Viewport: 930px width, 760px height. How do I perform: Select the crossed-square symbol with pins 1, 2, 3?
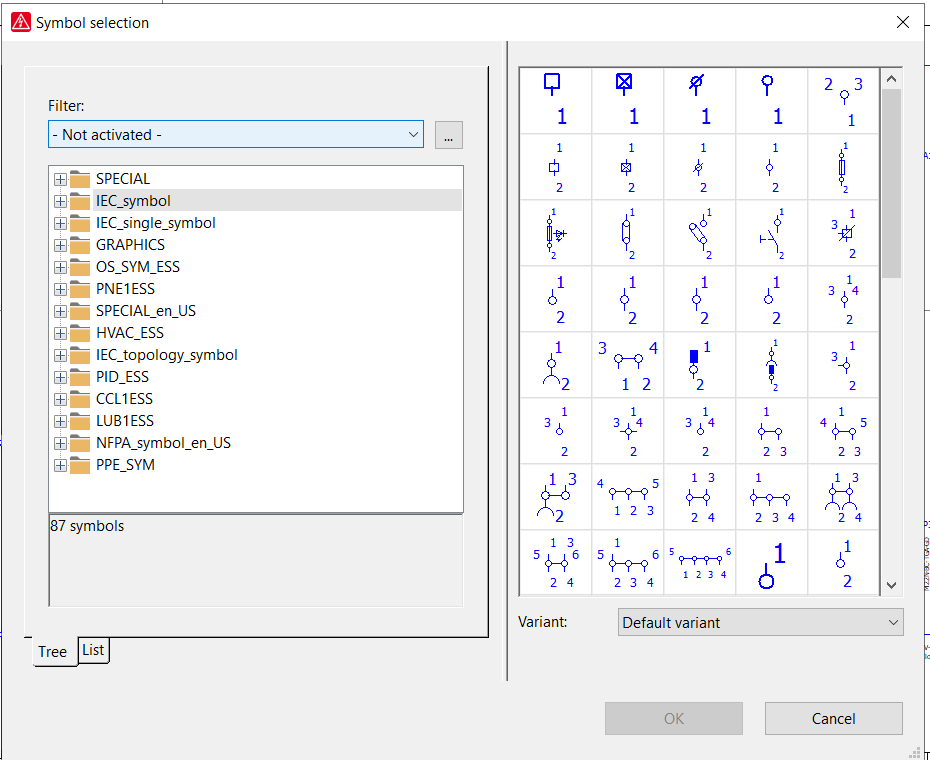click(843, 233)
